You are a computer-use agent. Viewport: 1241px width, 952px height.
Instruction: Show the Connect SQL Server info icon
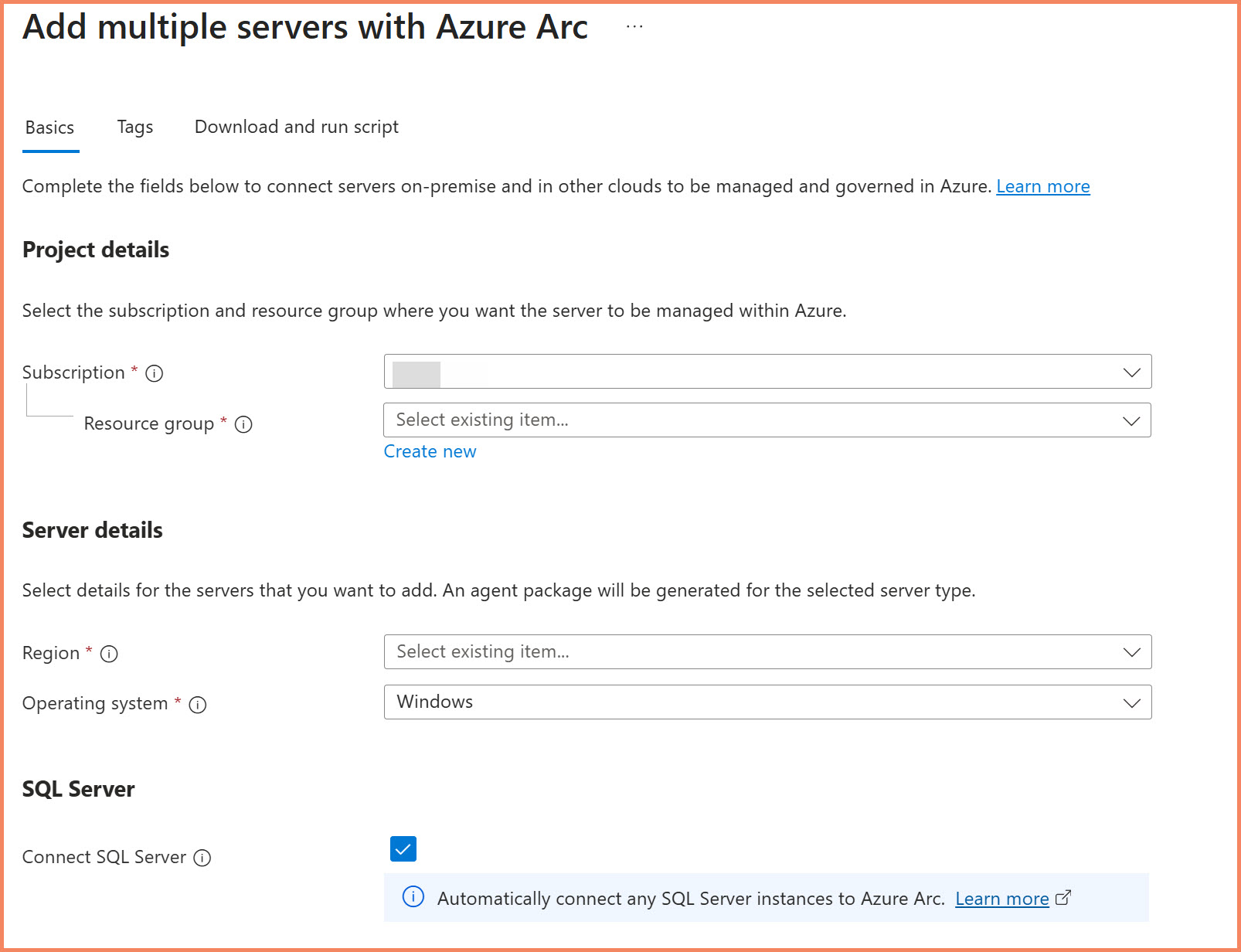click(202, 858)
